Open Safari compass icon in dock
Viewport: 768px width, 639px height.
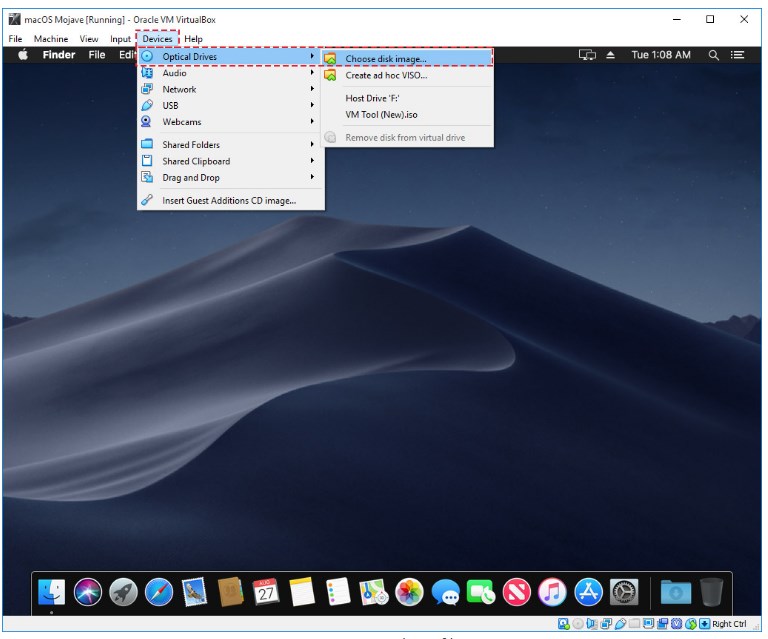(x=159, y=592)
